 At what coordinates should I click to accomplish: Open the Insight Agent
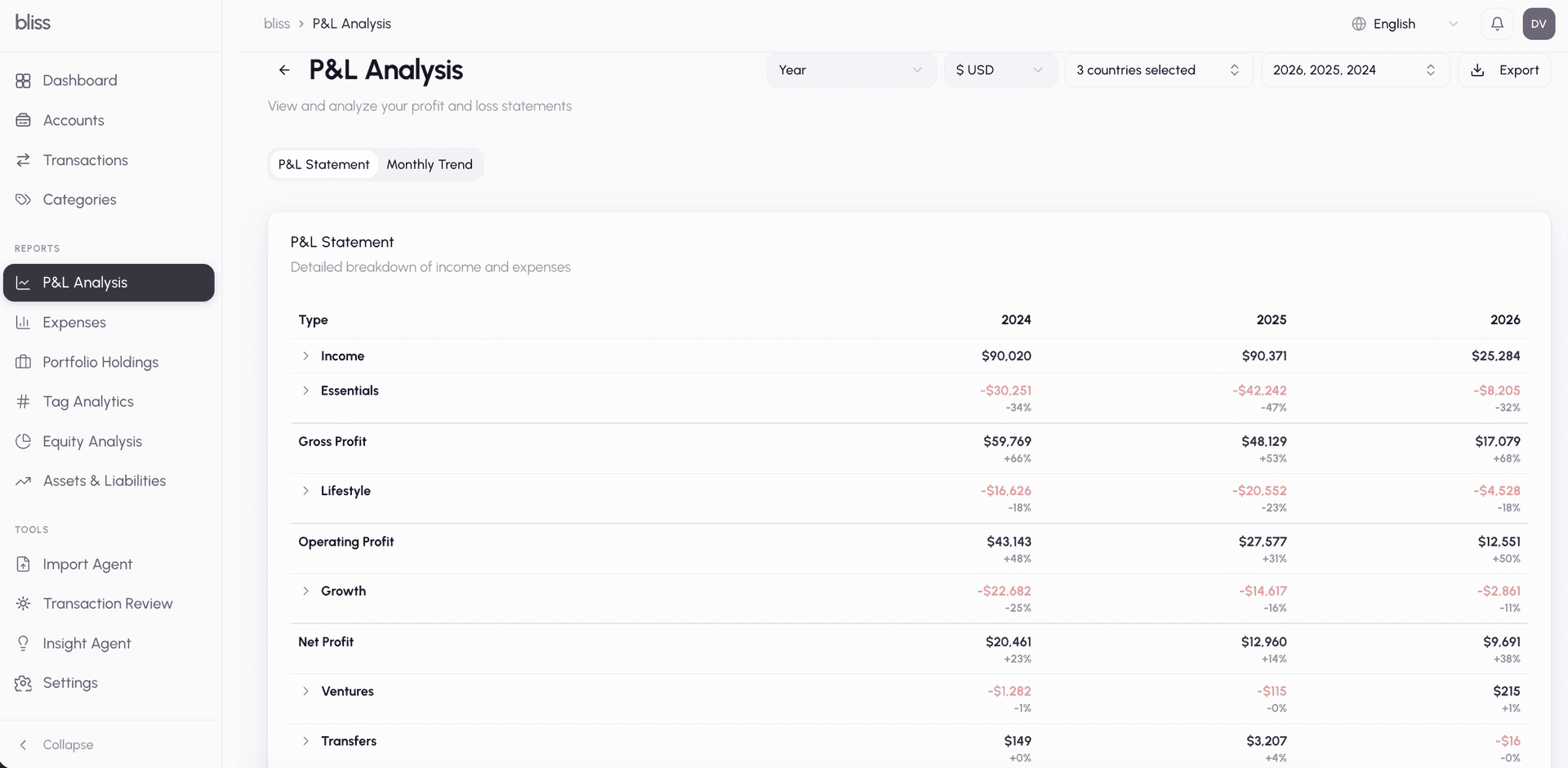pyautogui.click(x=87, y=643)
